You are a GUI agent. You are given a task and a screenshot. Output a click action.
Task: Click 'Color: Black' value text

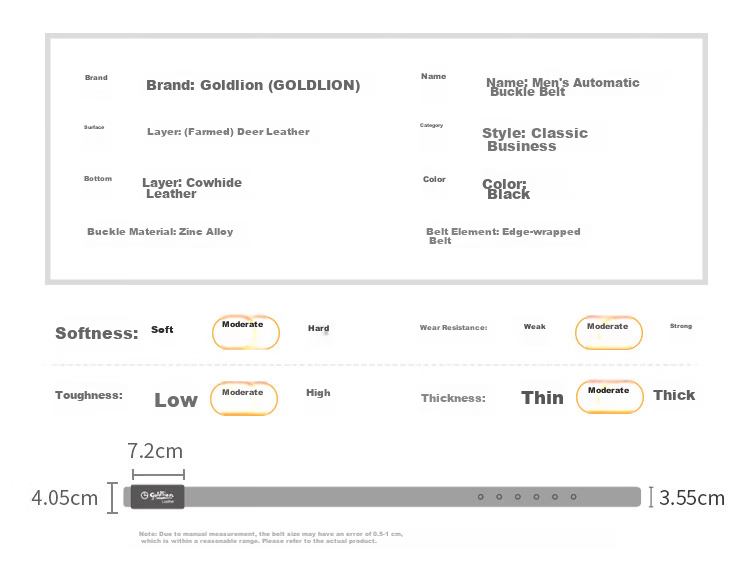506,189
